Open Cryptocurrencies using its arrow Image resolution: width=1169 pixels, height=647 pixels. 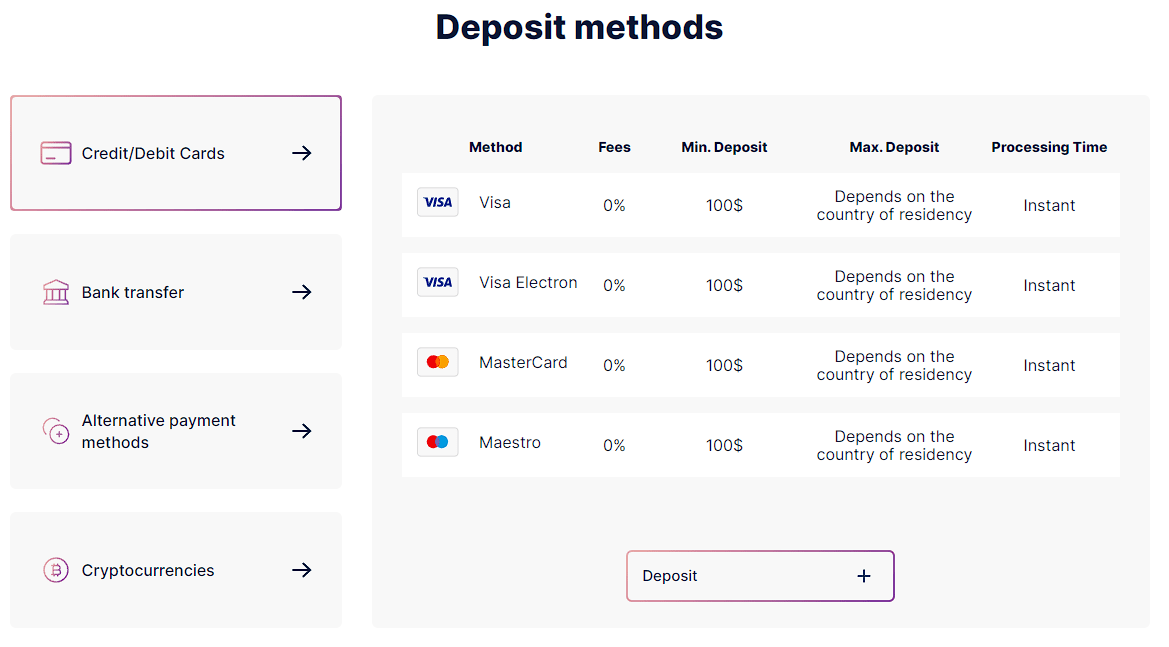pyautogui.click(x=302, y=570)
